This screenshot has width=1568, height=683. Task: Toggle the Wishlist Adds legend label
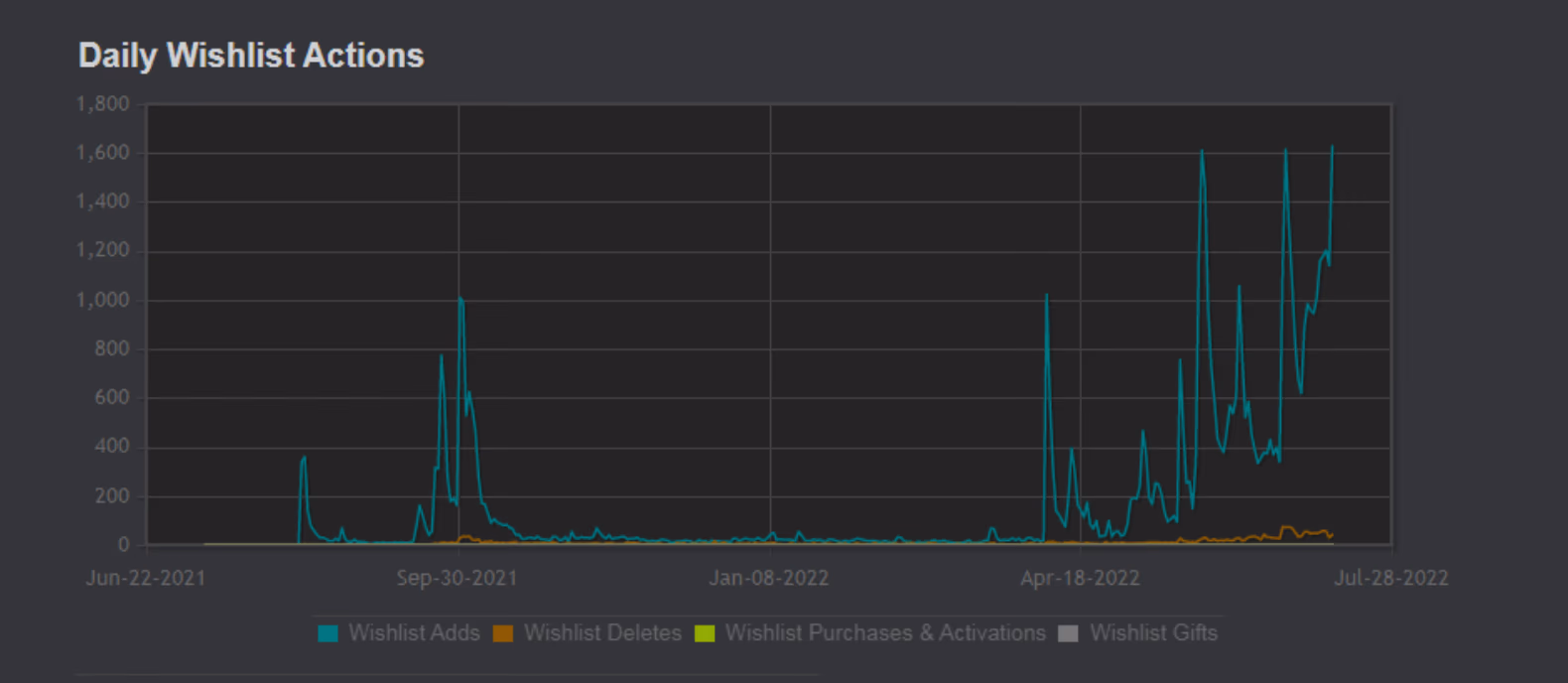414,633
